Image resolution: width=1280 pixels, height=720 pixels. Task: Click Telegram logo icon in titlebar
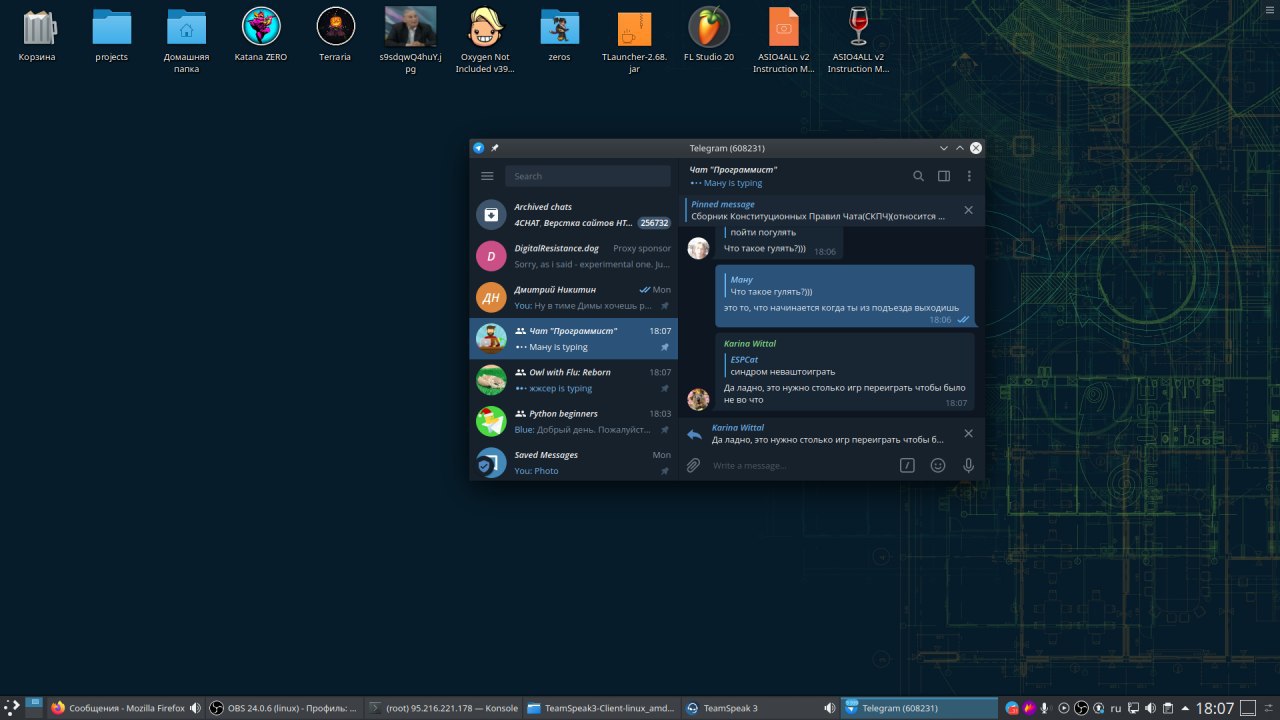478,148
